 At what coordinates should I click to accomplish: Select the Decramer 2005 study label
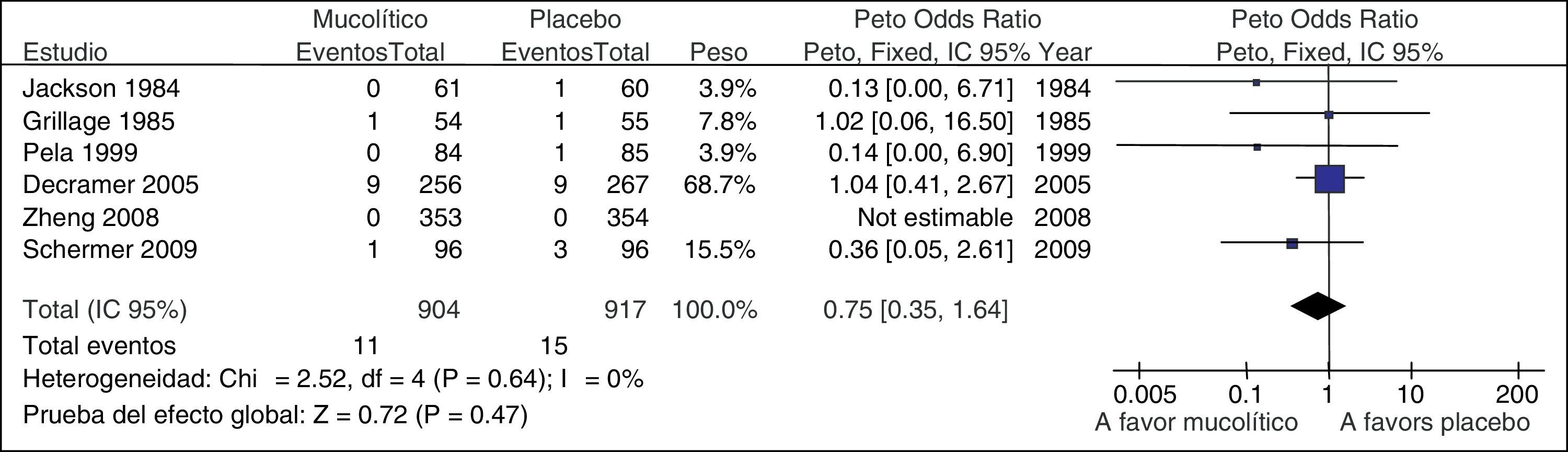111,185
